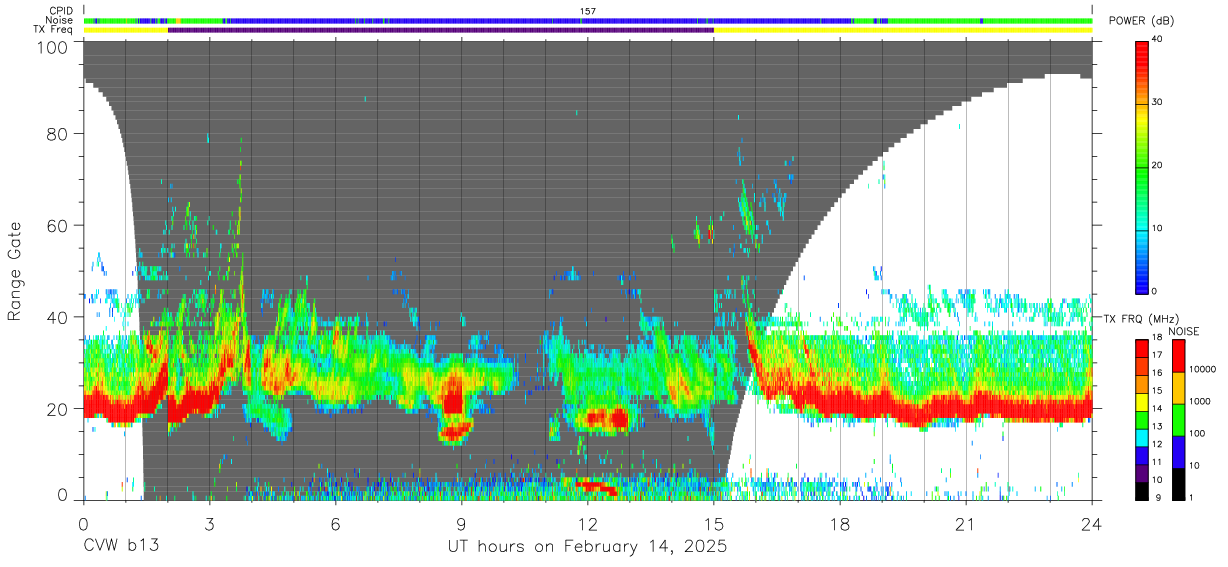Click the Noise strip along the top

pyautogui.click(x=588, y=20)
